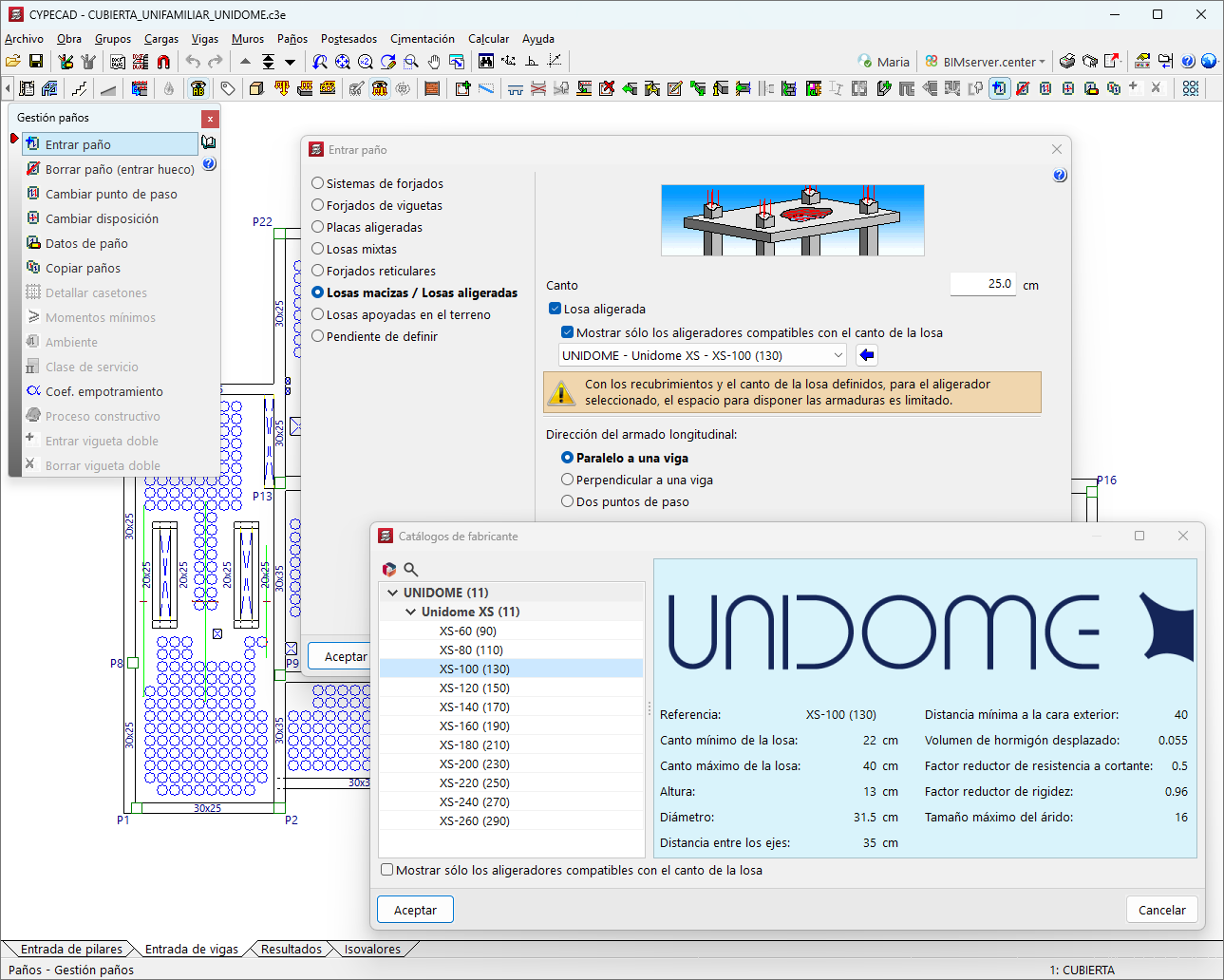The width and height of the screenshot is (1224, 980).
Task: Uncheck the Losa aligerada checkbox
Action: click(556, 309)
